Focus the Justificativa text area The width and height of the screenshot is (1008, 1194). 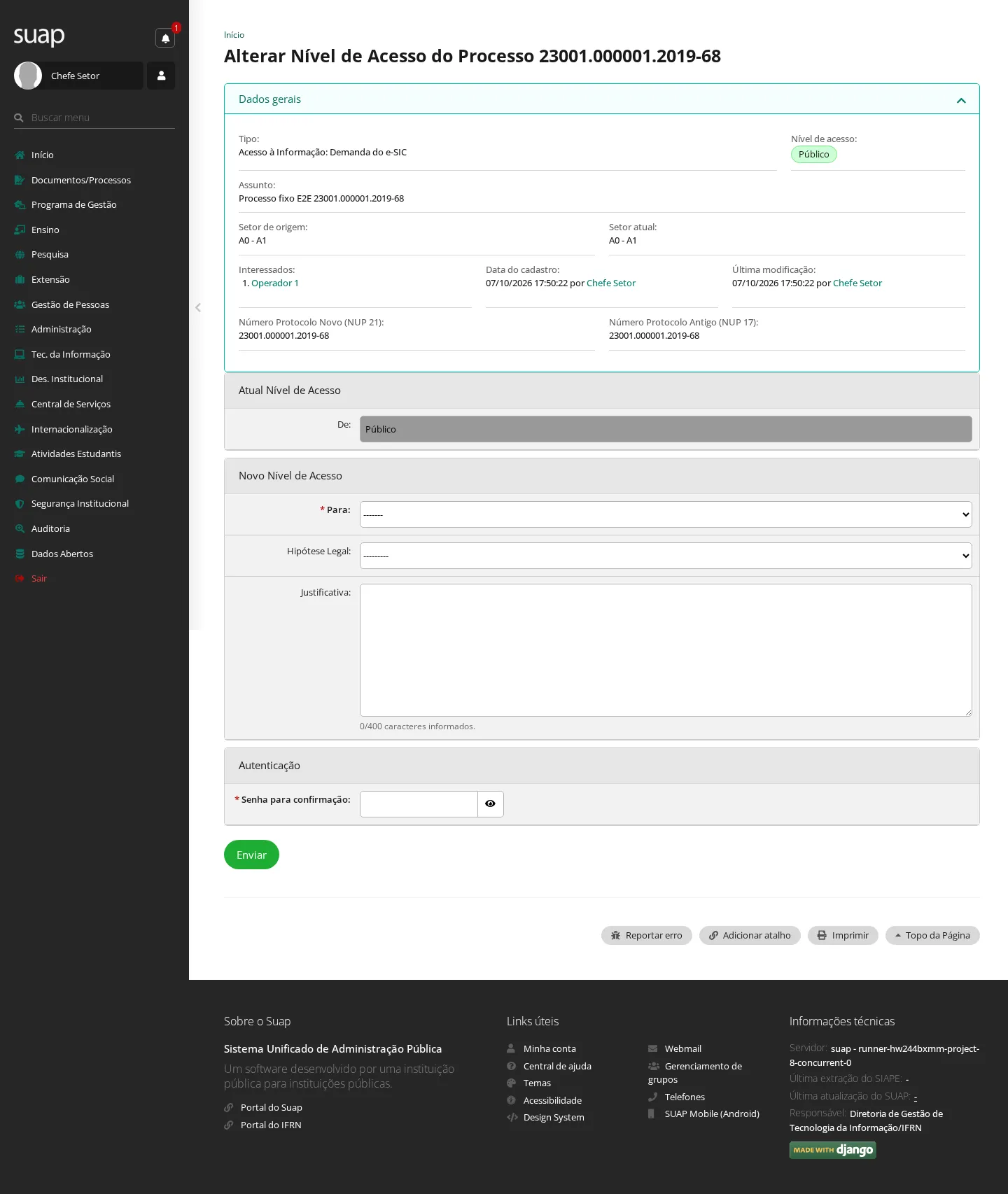(666, 650)
